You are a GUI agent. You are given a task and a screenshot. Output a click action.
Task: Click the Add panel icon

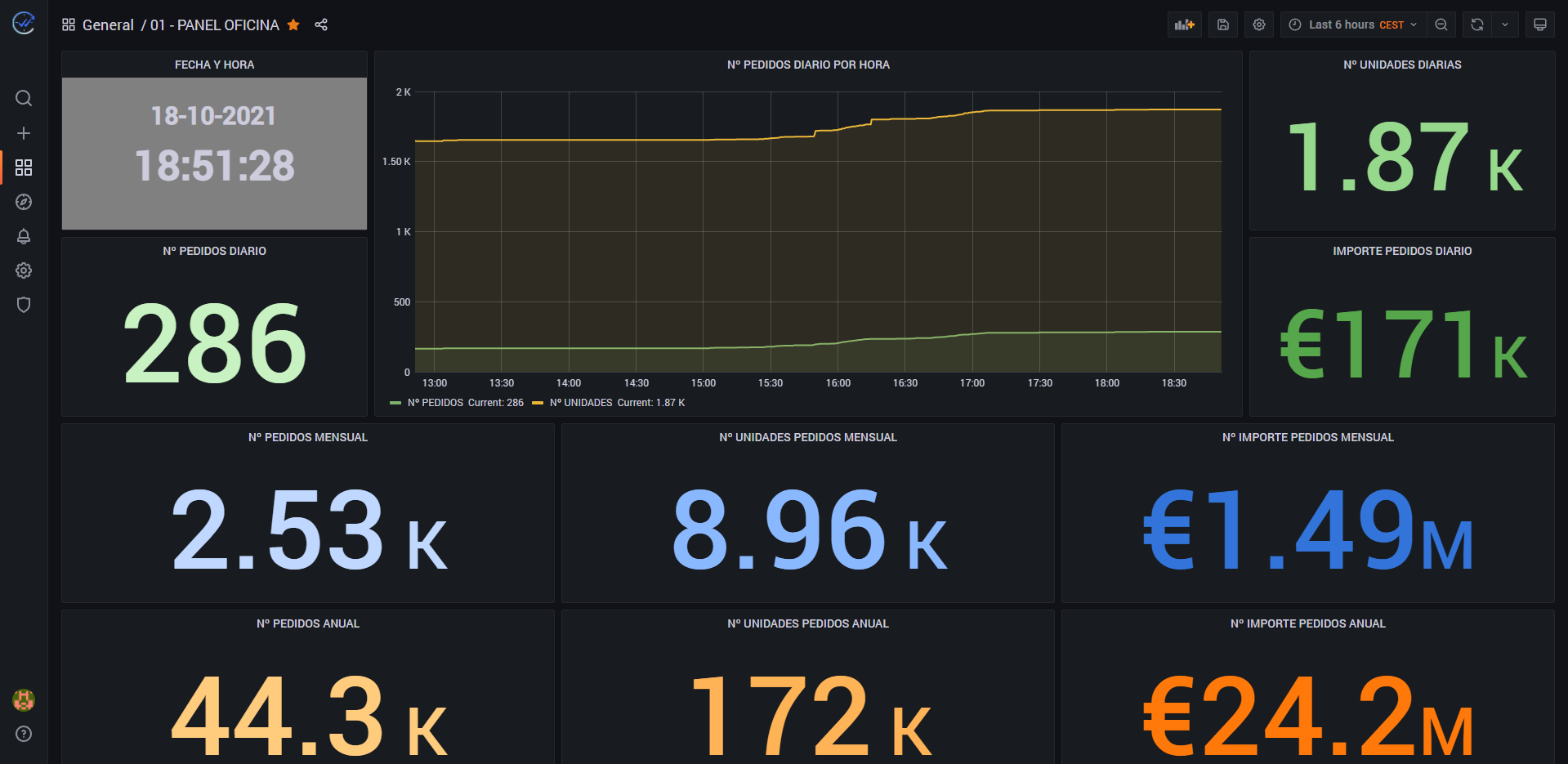(x=1185, y=25)
